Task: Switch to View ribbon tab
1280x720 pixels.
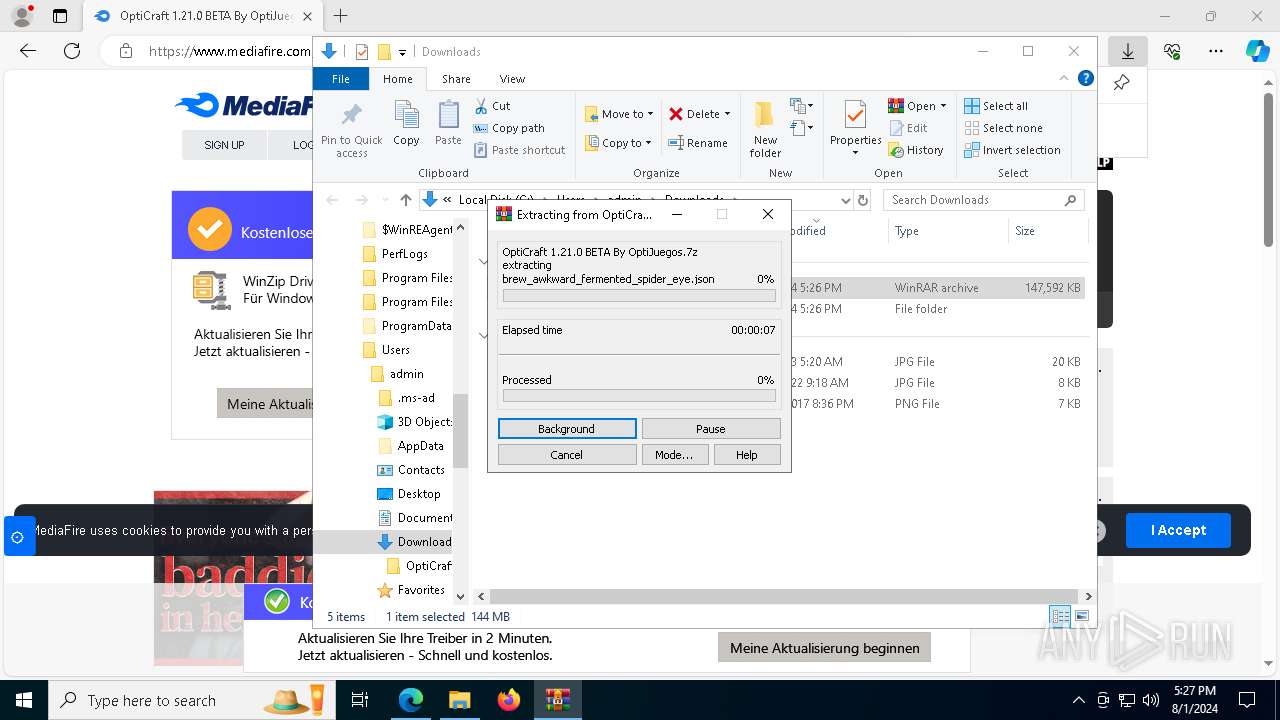Action: point(512,79)
